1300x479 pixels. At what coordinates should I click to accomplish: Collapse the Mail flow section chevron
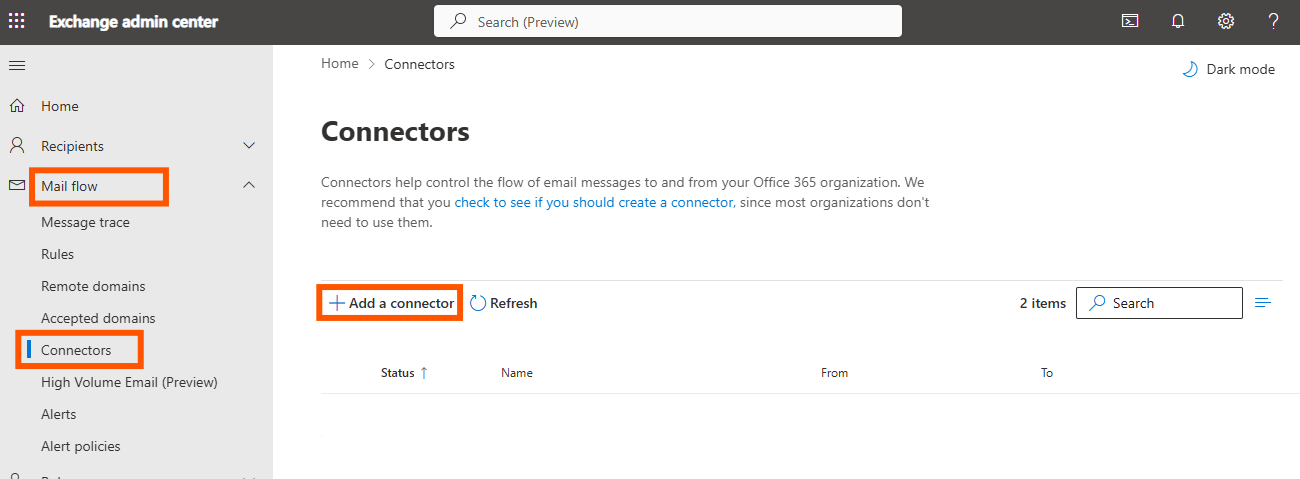coord(249,185)
